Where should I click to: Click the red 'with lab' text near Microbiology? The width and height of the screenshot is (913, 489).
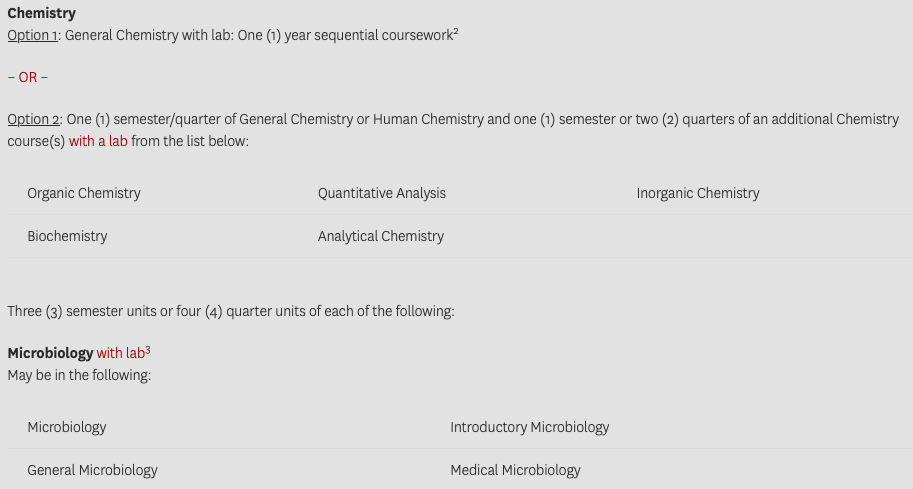pyautogui.click(x=121, y=353)
